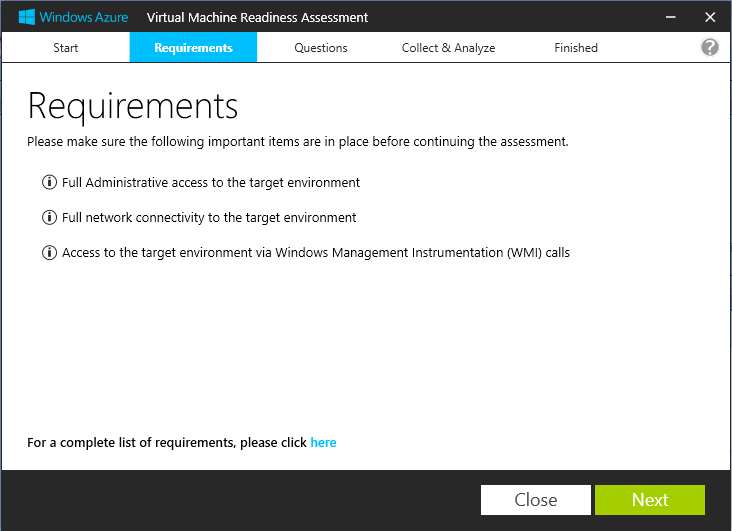Click info icon beside WMI calls requirement

(49, 253)
